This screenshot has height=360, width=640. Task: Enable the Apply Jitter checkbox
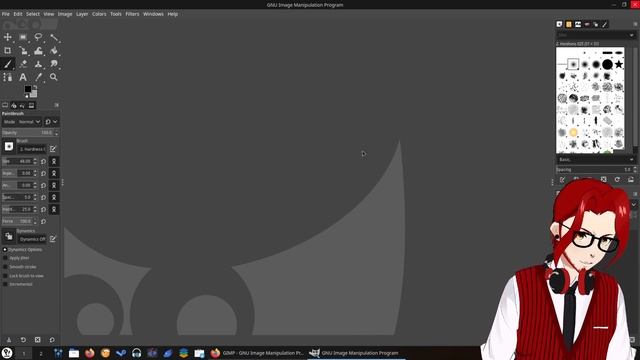click(x=5, y=258)
